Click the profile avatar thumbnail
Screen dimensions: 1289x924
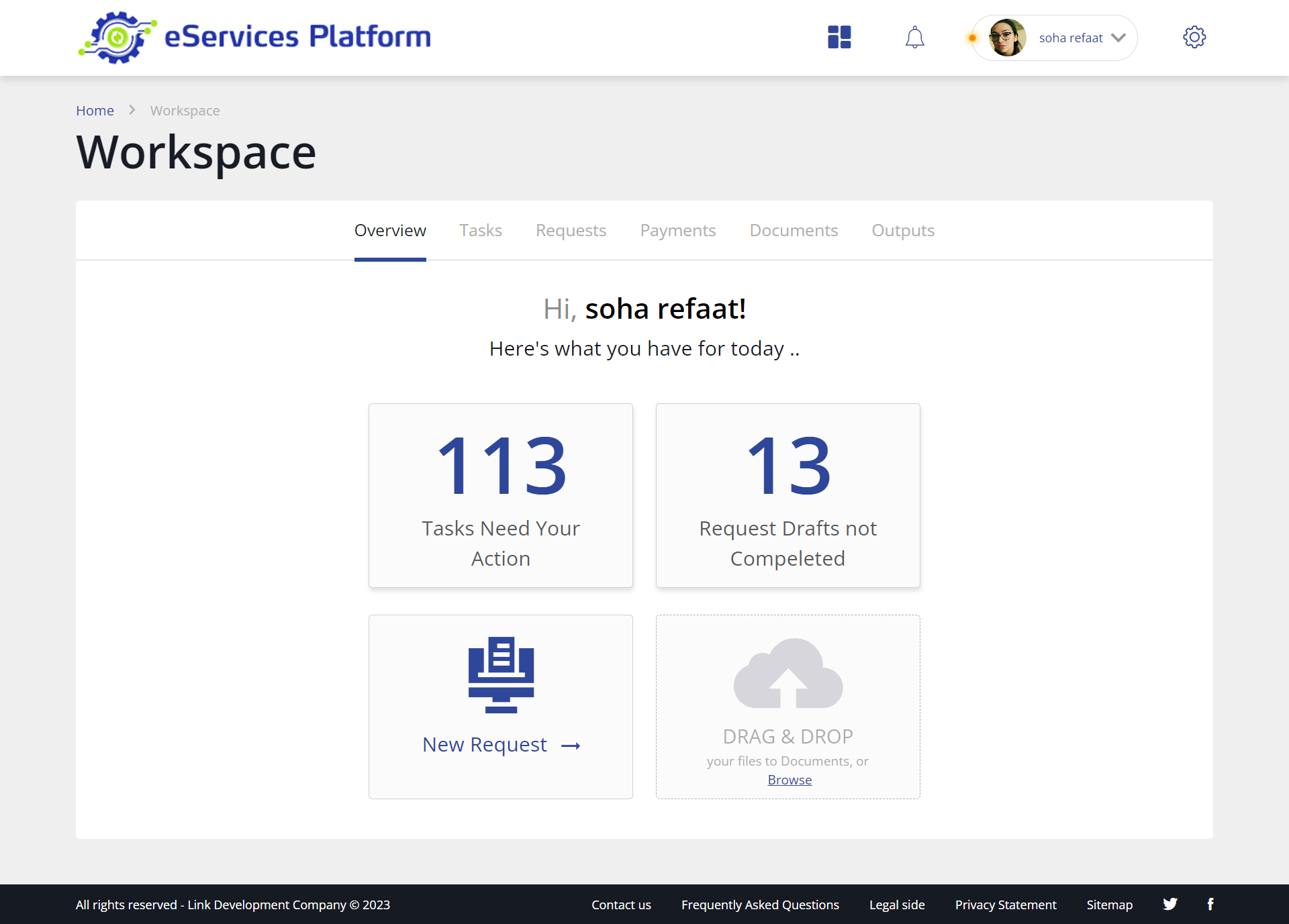[x=1006, y=38]
